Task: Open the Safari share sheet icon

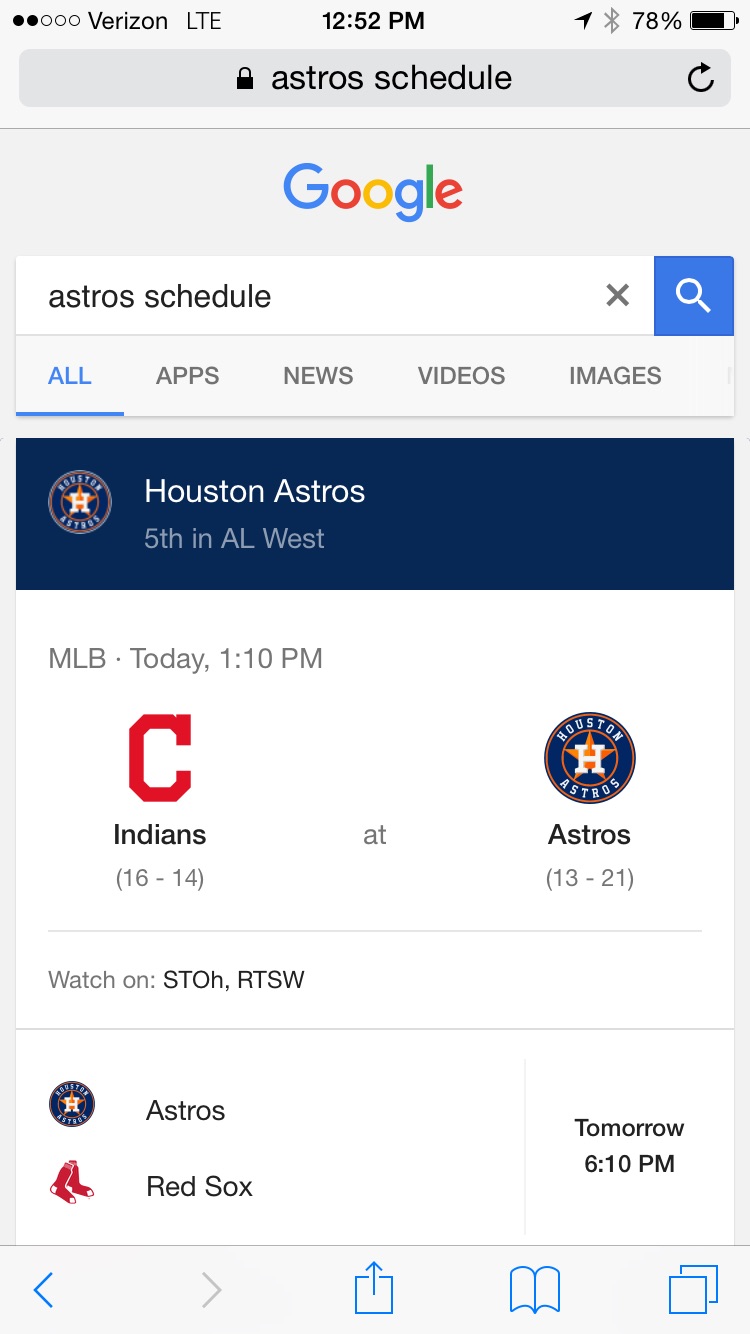Action: pos(374,1288)
